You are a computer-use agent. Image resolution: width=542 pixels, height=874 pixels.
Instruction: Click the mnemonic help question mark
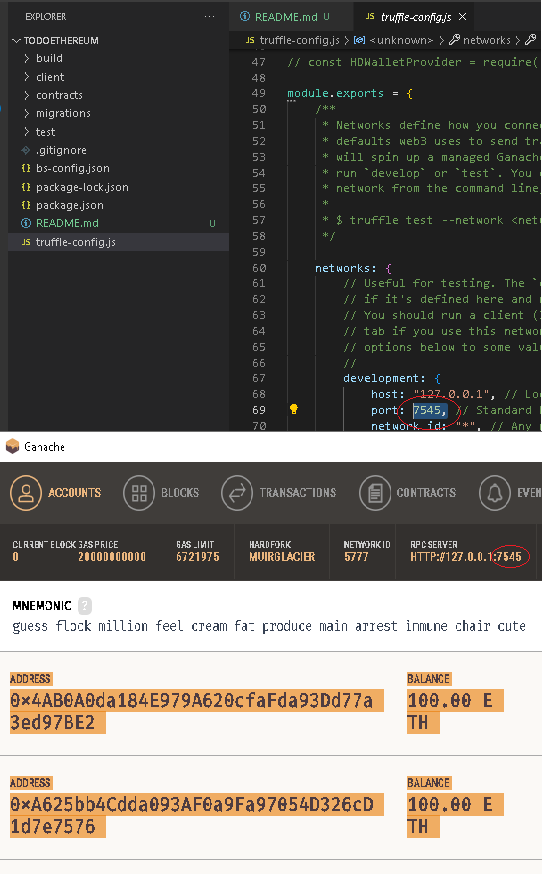(85, 605)
